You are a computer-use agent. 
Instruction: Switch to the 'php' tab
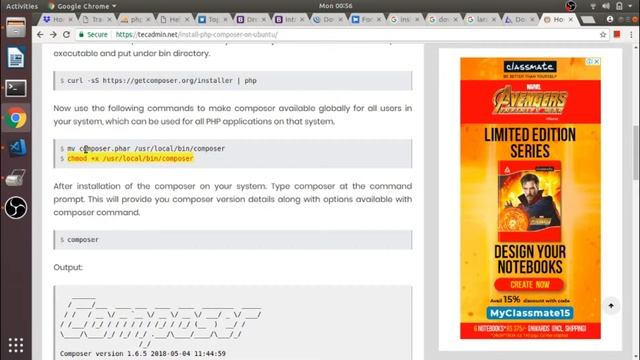pyautogui.click(x=135, y=20)
